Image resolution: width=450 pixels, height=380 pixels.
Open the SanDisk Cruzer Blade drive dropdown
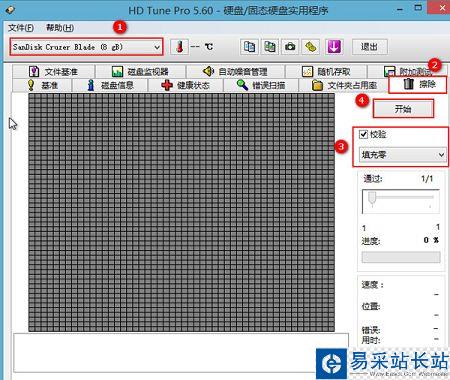tap(86, 47)
